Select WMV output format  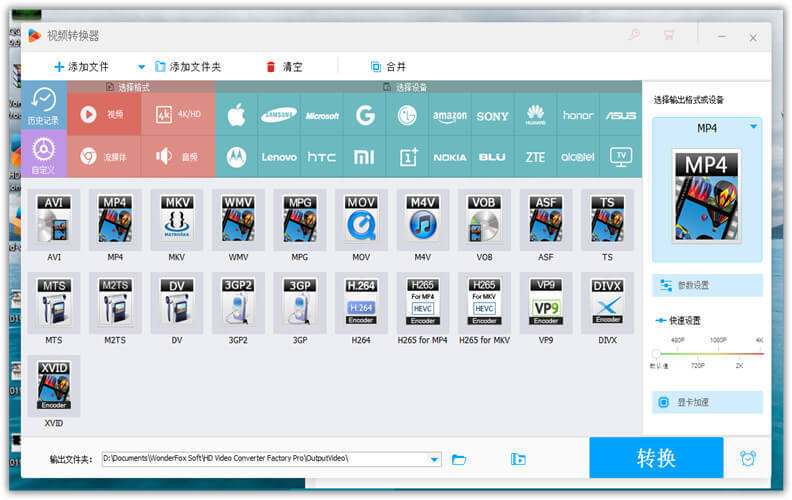pos(238,220)
